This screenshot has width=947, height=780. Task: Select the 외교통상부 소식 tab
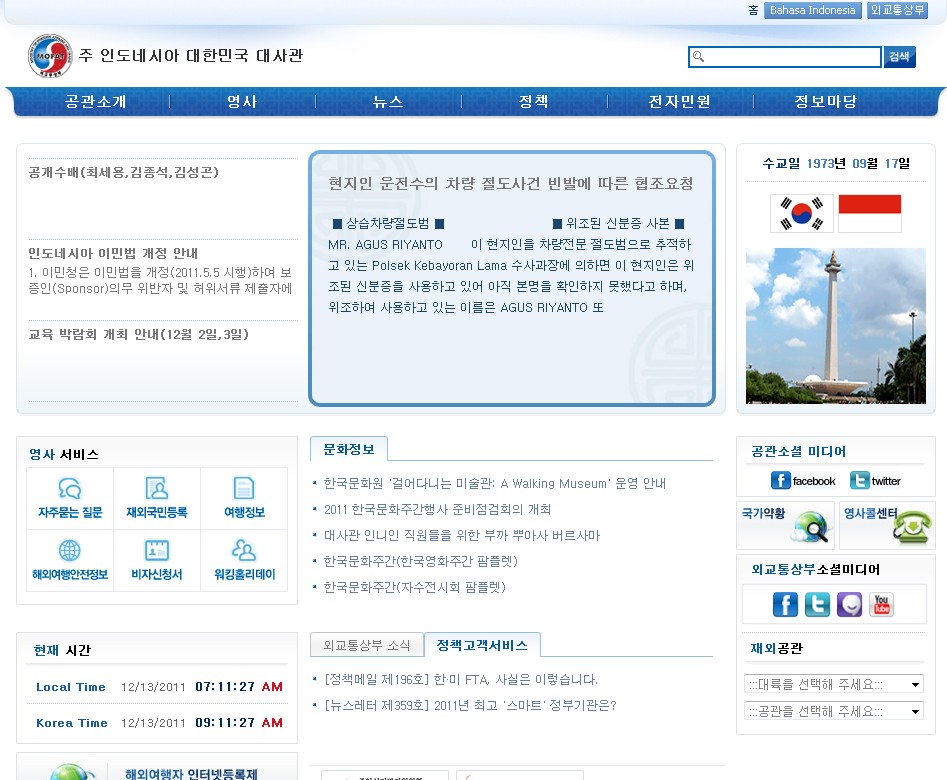367,645
